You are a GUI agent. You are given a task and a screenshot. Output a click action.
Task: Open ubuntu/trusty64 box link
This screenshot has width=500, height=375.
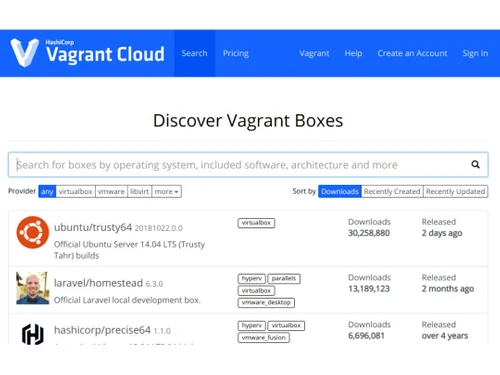pyautogui.click(x=93, y=227)
